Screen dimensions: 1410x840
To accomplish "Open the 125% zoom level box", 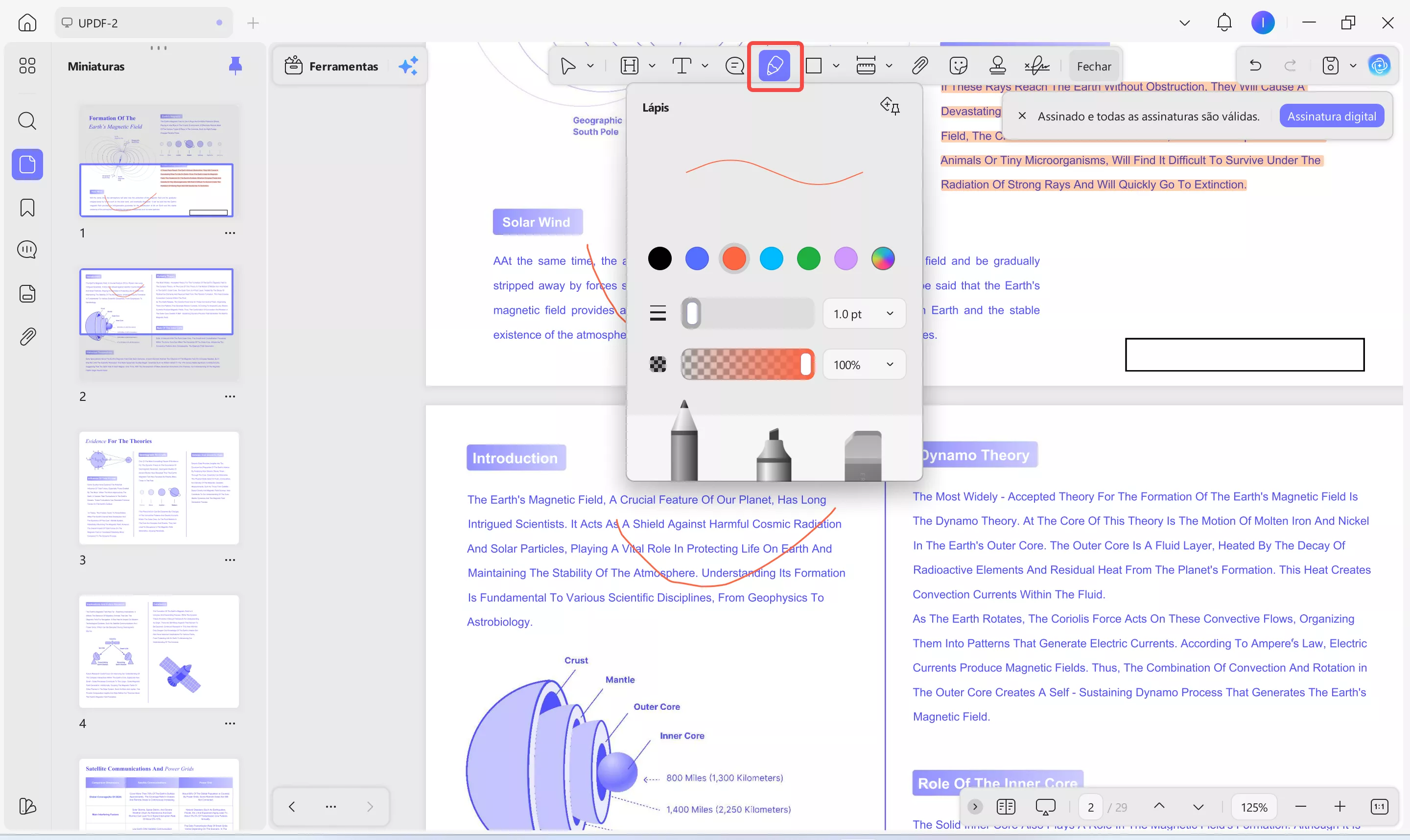I will [x=1254, y=807].
